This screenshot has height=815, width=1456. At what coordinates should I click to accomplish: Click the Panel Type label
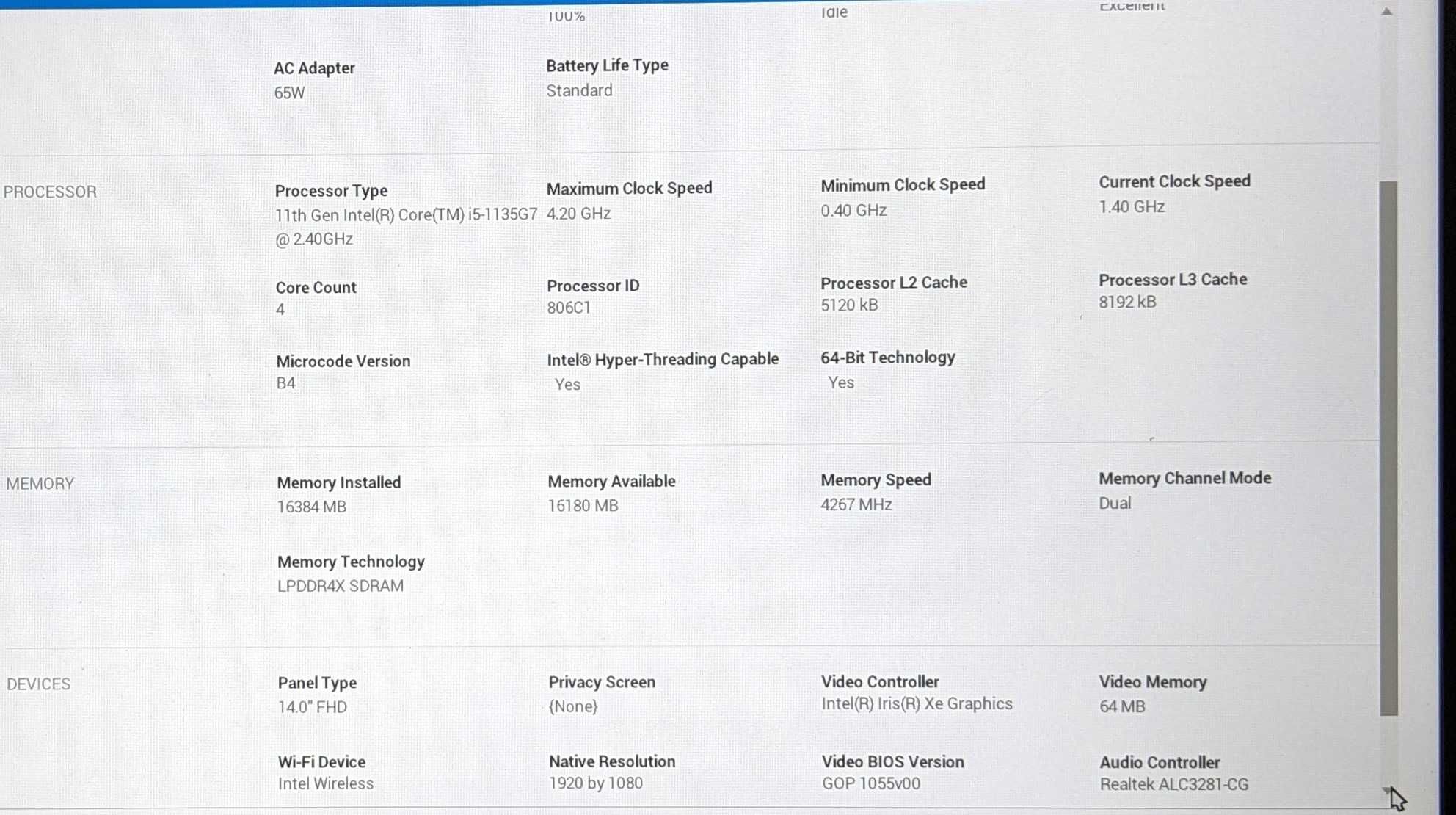[x=317, y=683]
